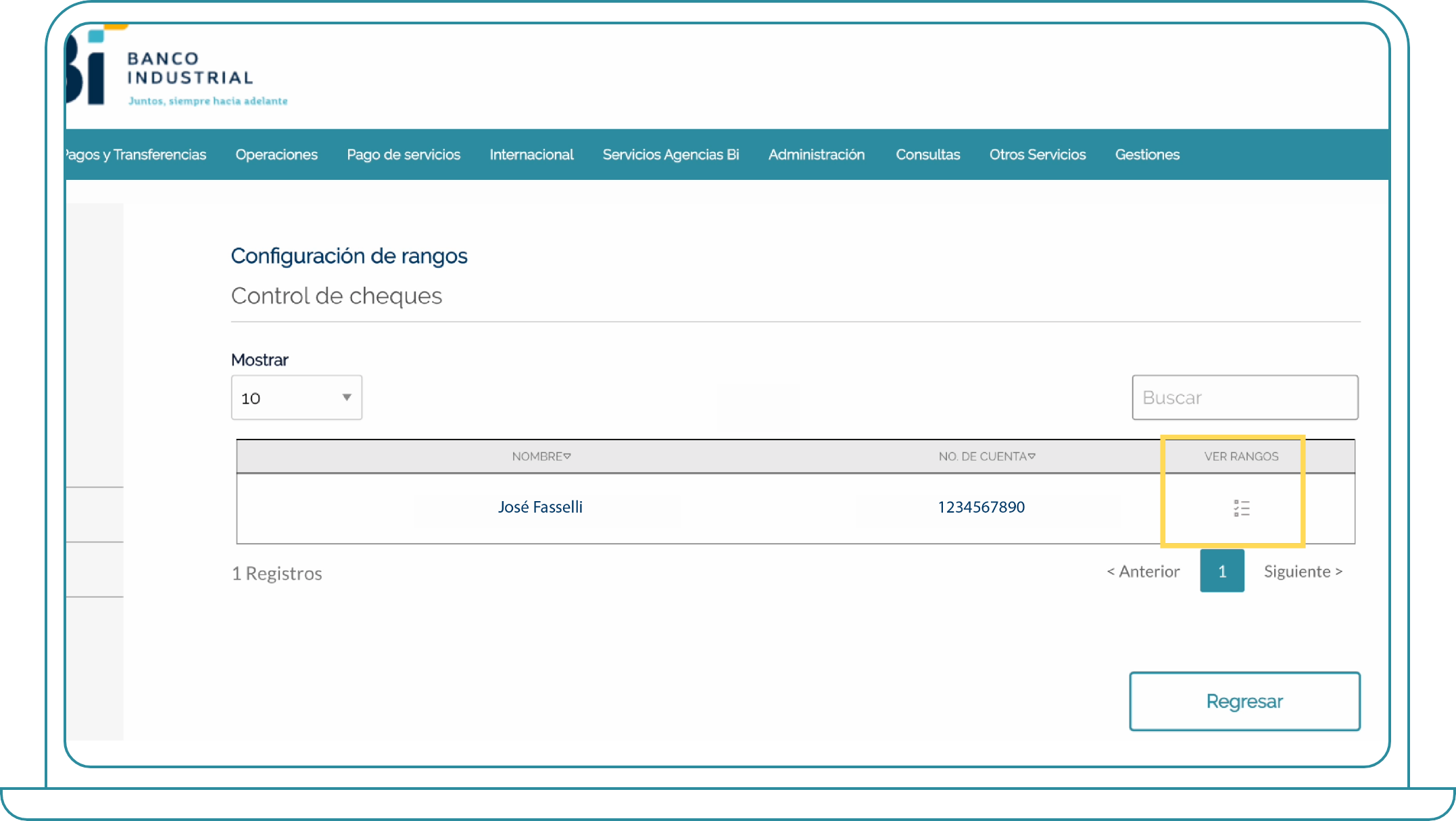Click the Control de cheques subtitle
Image resolution: width=1456 pixels, height=821 pixels.
pyautogui.click(x=337, y=296)
